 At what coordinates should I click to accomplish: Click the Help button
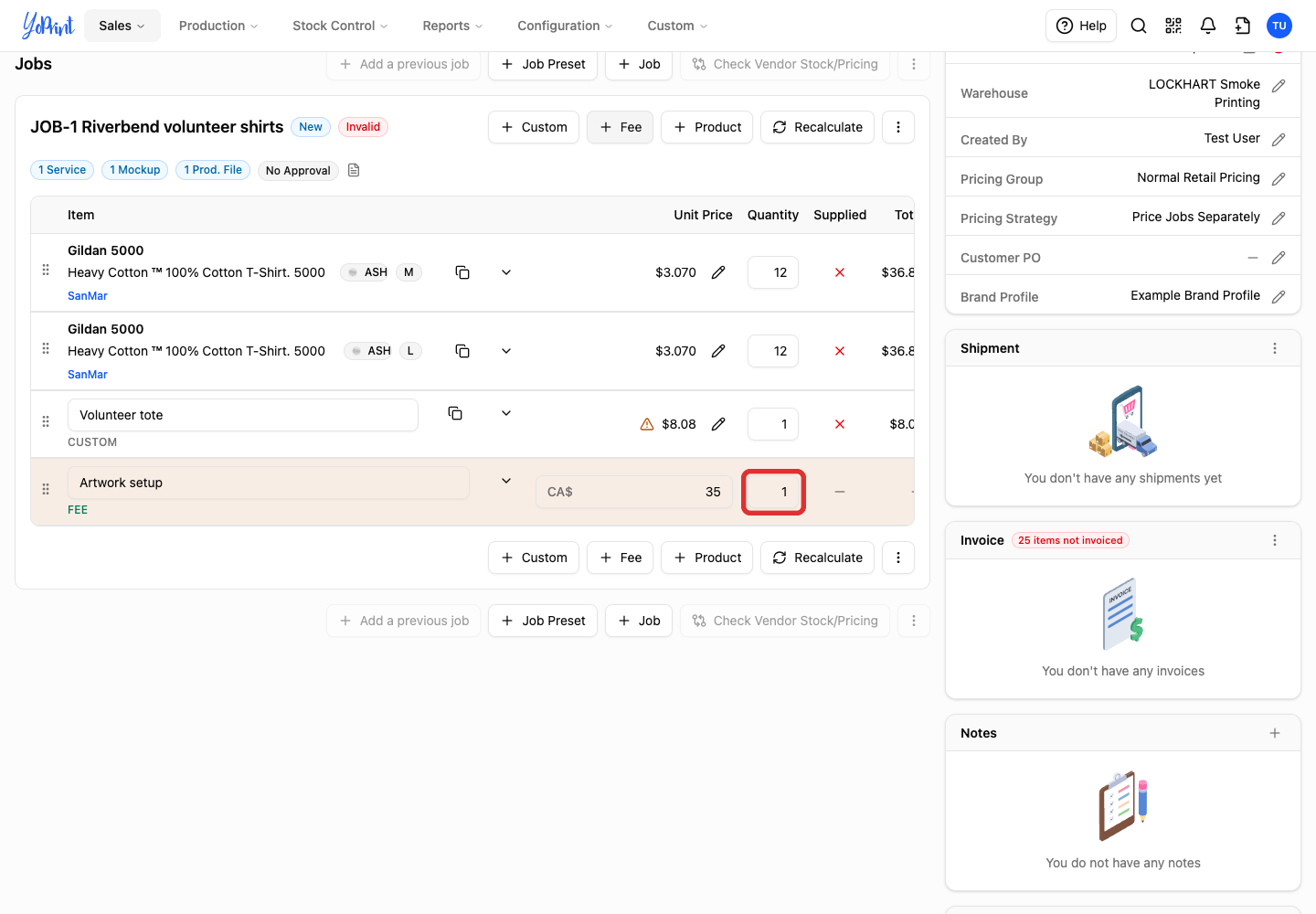1081,26
